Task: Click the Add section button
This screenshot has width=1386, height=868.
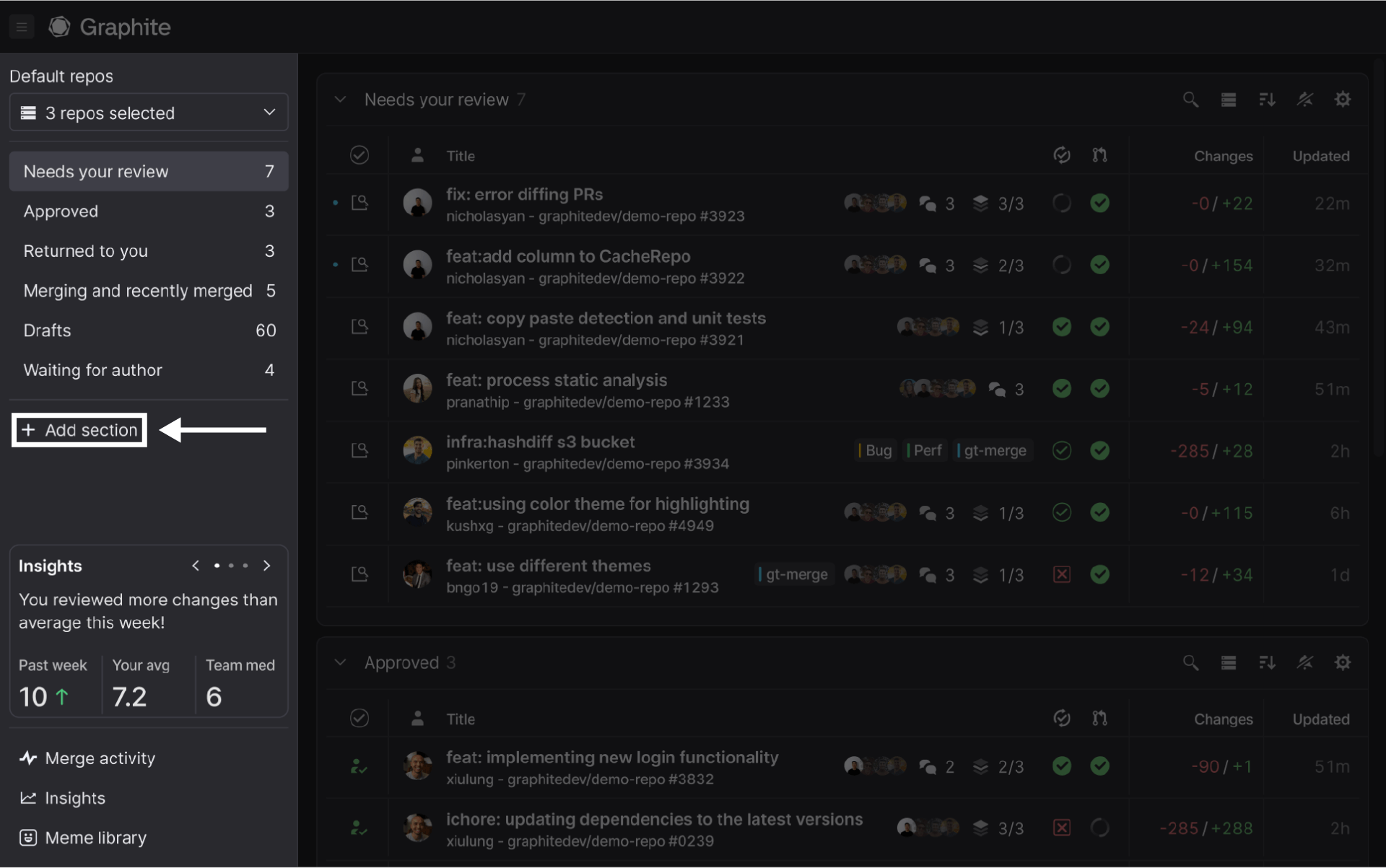Action: coord(78,429)
